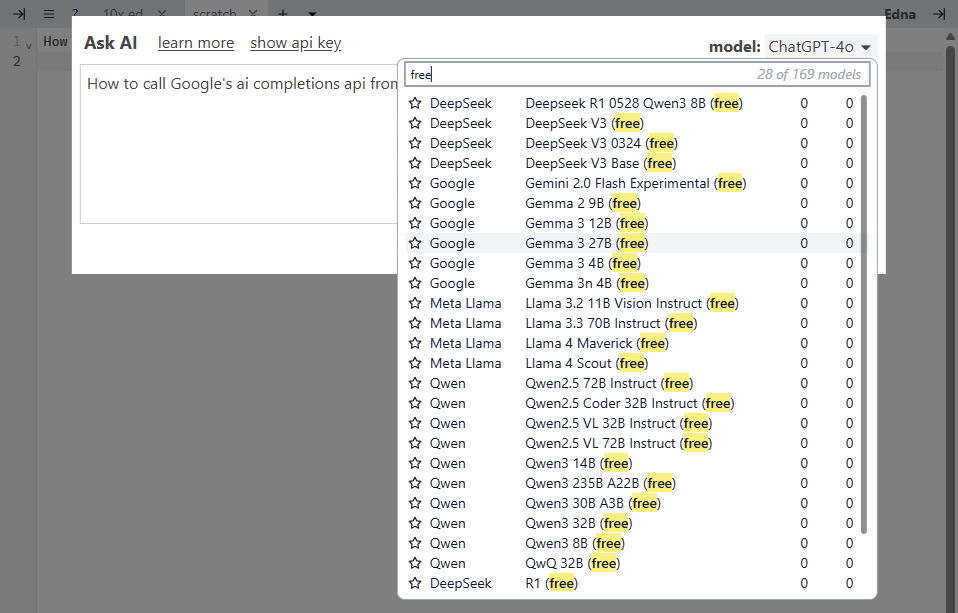
Task: Click the model list vertical scrollbar
Action: coord(863,314)
